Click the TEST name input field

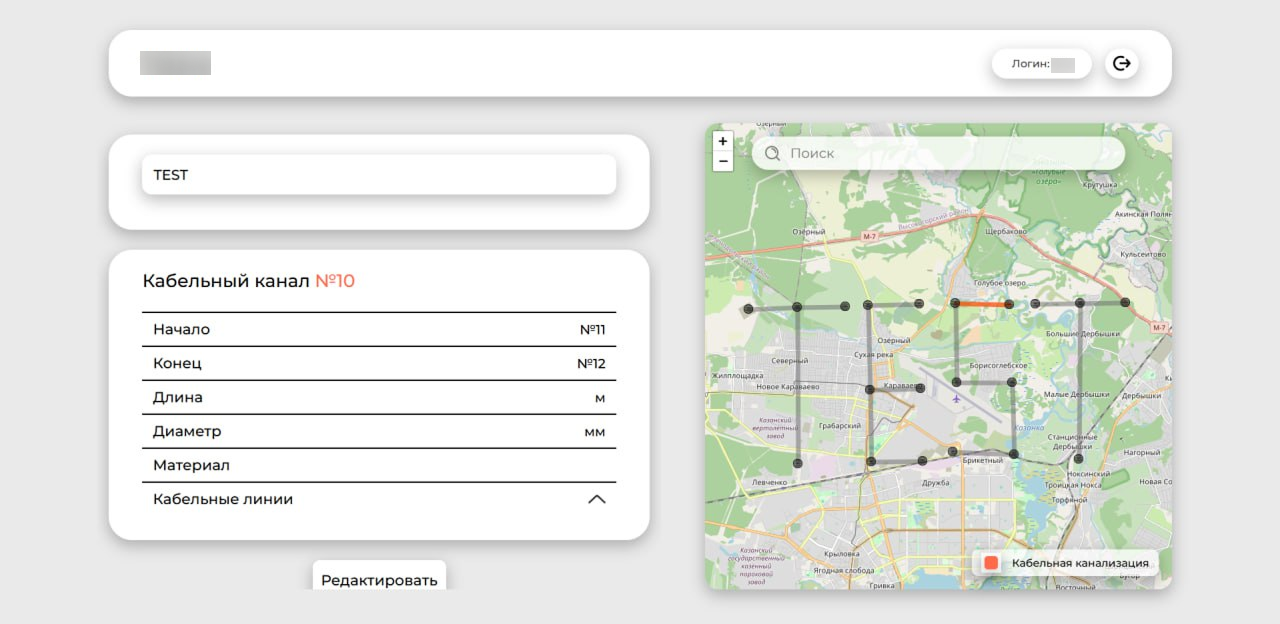tap(379, 175)
